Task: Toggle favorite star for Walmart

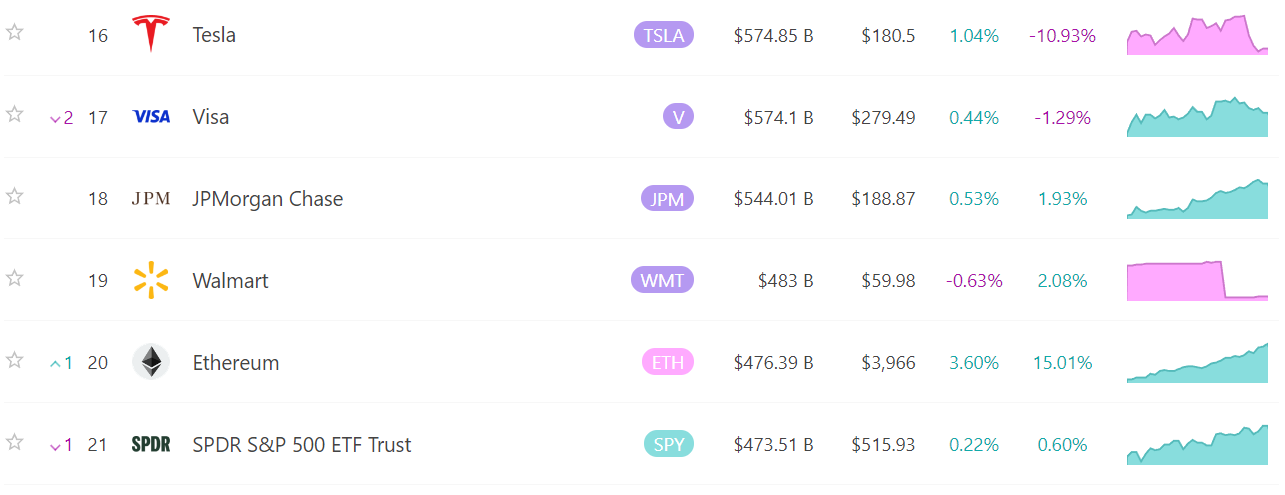Action: [14, 278]
